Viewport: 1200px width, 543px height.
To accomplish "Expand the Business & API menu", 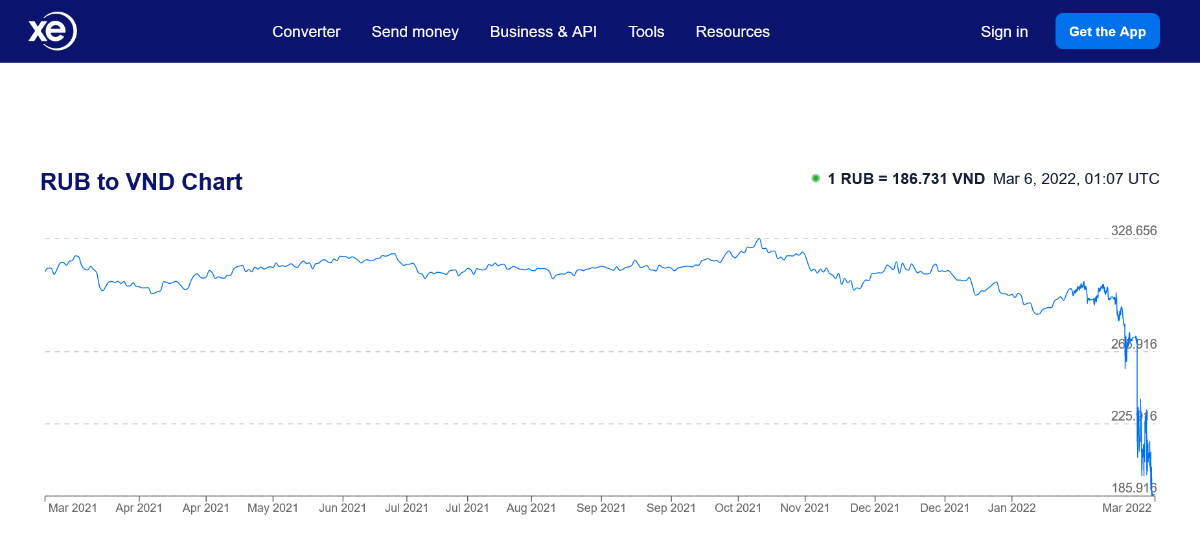I will point(543,31).
